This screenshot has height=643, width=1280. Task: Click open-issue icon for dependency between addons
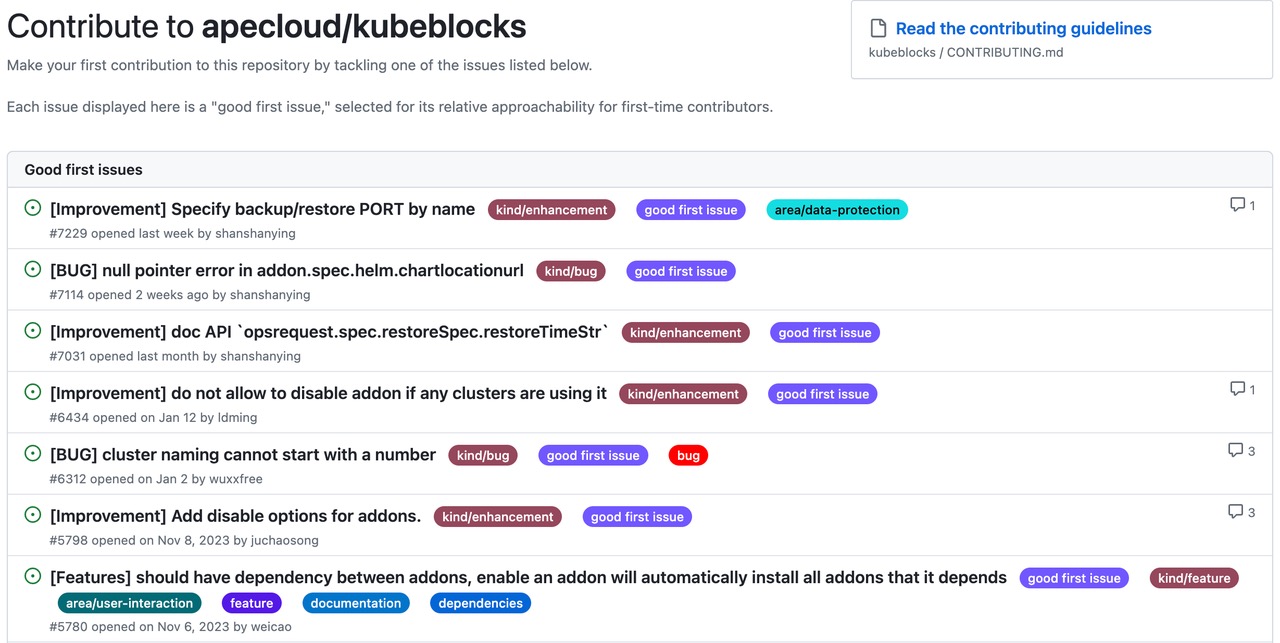pos(32,576)
